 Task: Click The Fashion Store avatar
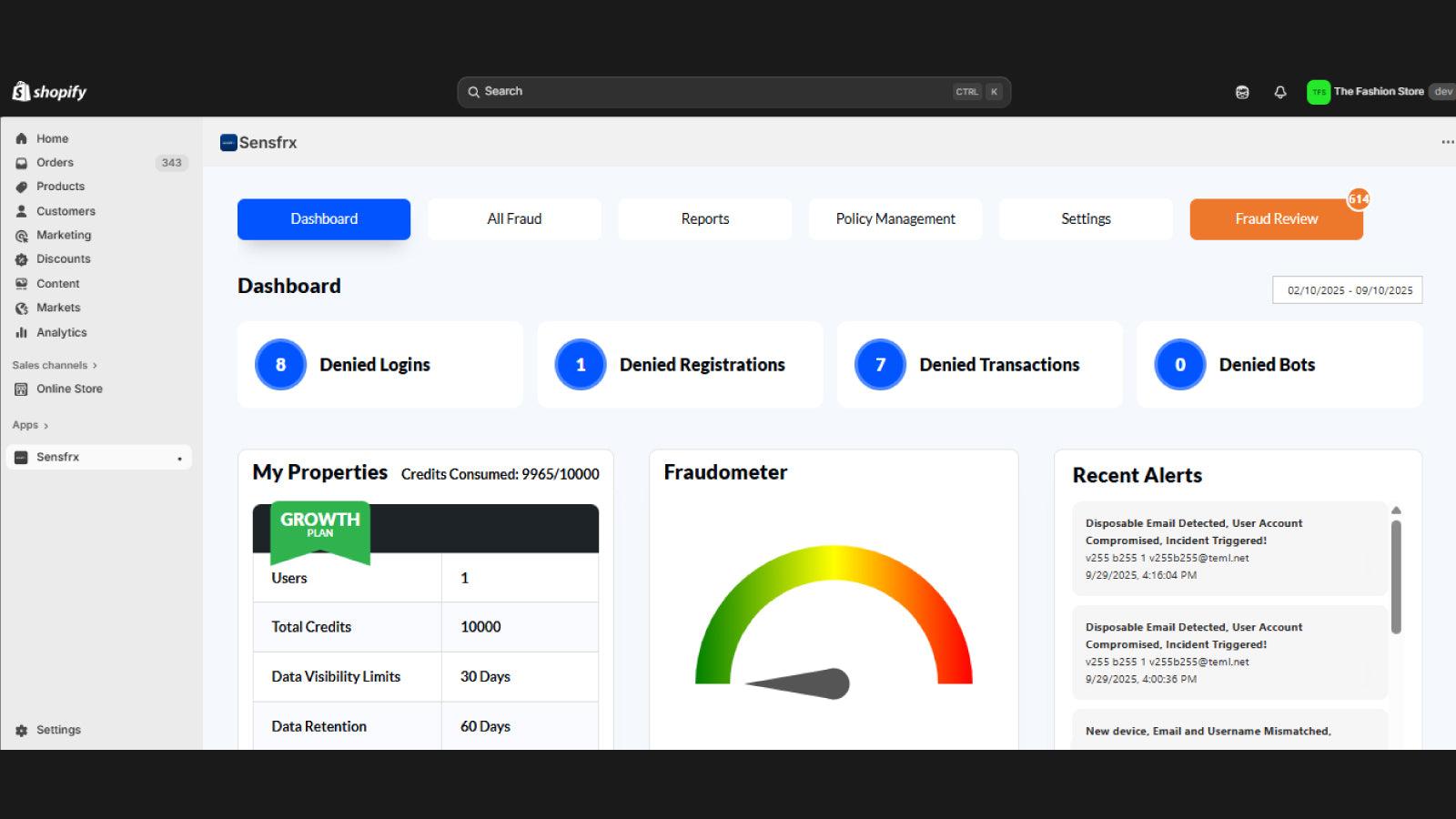point(1319,91)
